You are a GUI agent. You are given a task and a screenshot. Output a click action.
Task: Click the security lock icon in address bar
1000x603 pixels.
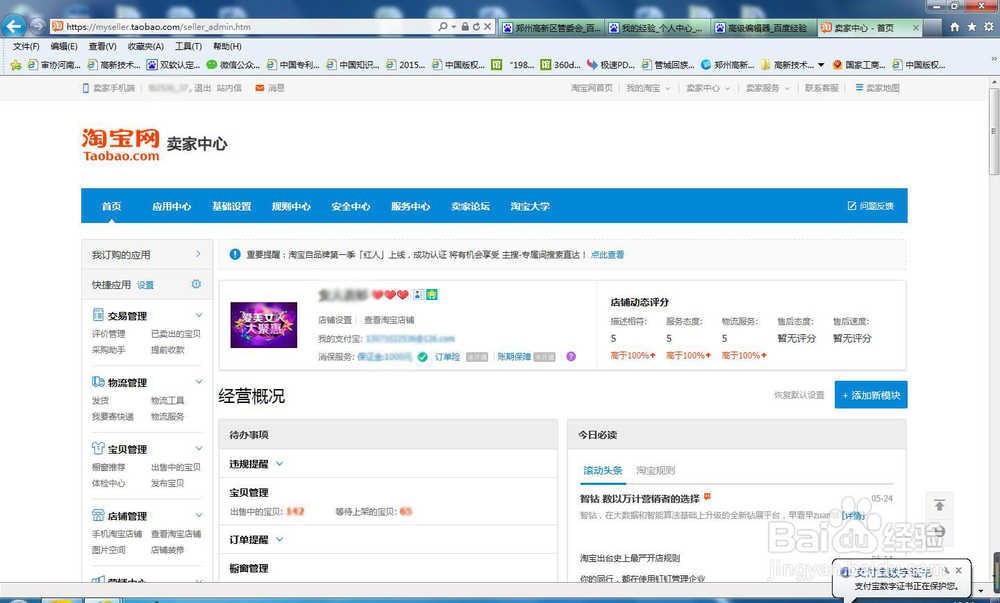(x=465, y=27)
